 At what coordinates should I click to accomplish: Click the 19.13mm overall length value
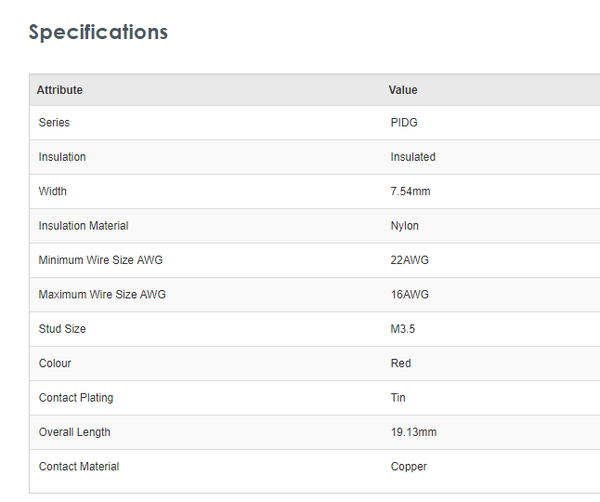click(x=414, y=432)
